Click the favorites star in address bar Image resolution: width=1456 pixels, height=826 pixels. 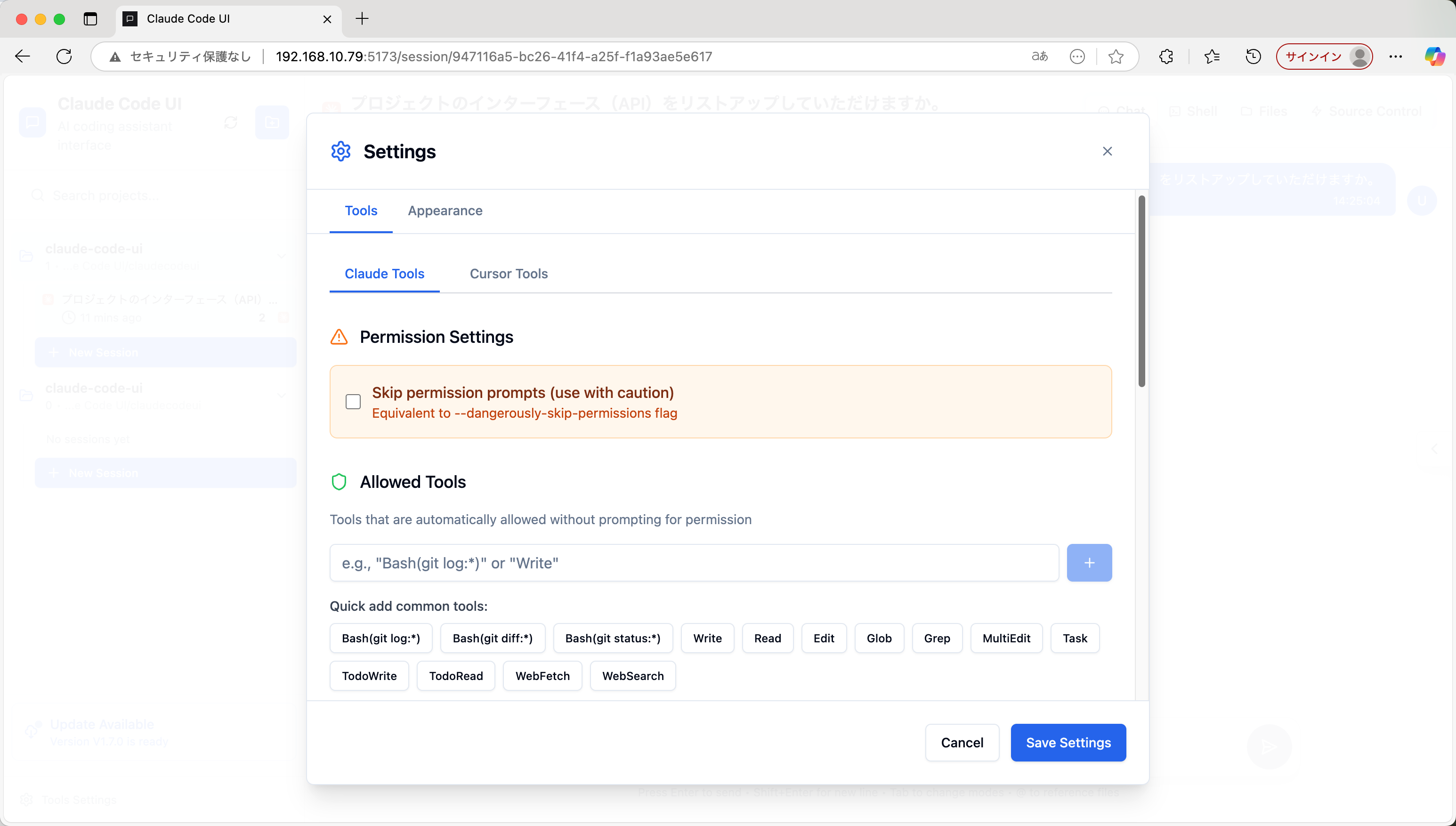(x=1116, y=56)
